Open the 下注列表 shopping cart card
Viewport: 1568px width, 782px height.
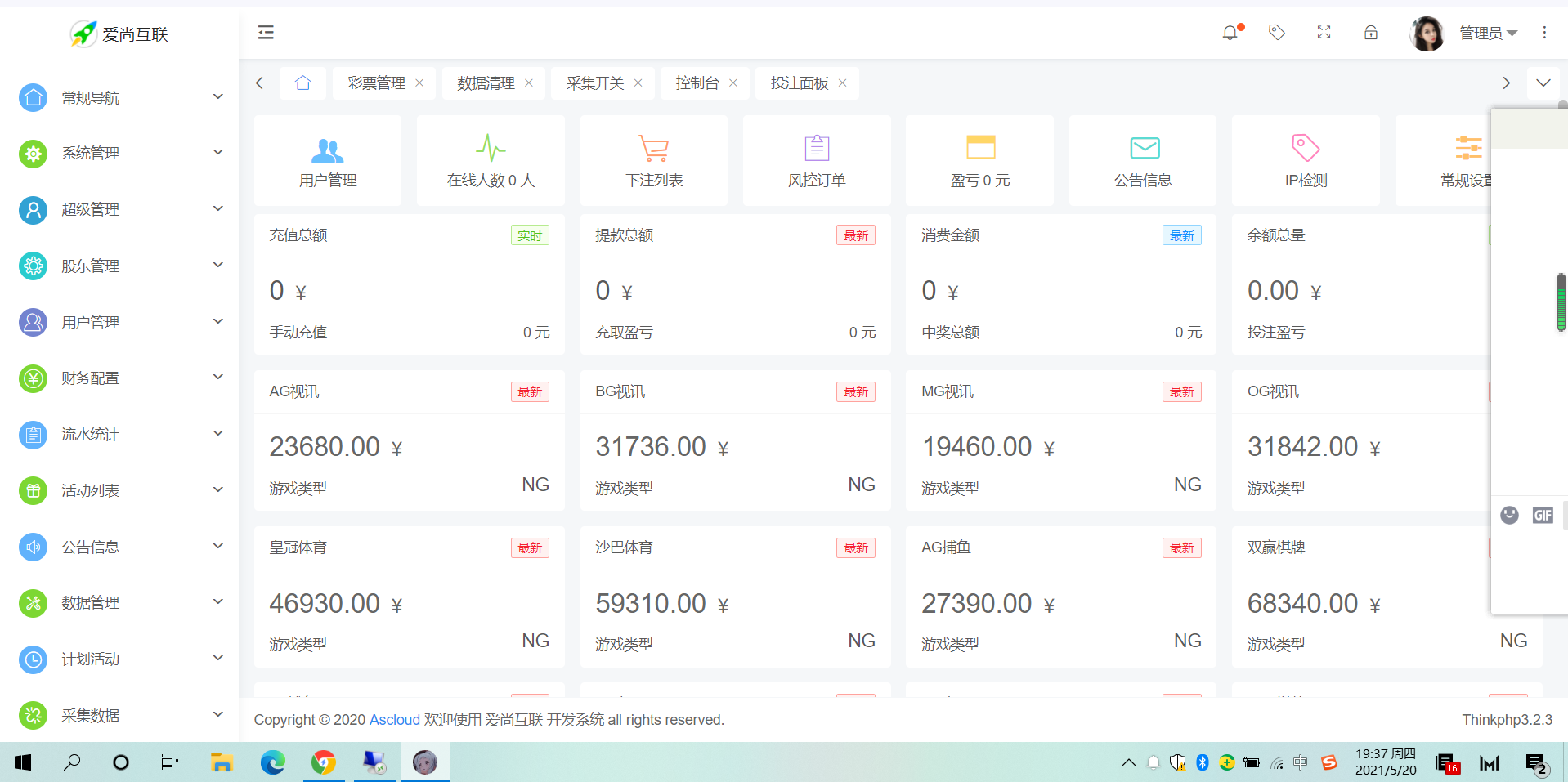point(654,161)
